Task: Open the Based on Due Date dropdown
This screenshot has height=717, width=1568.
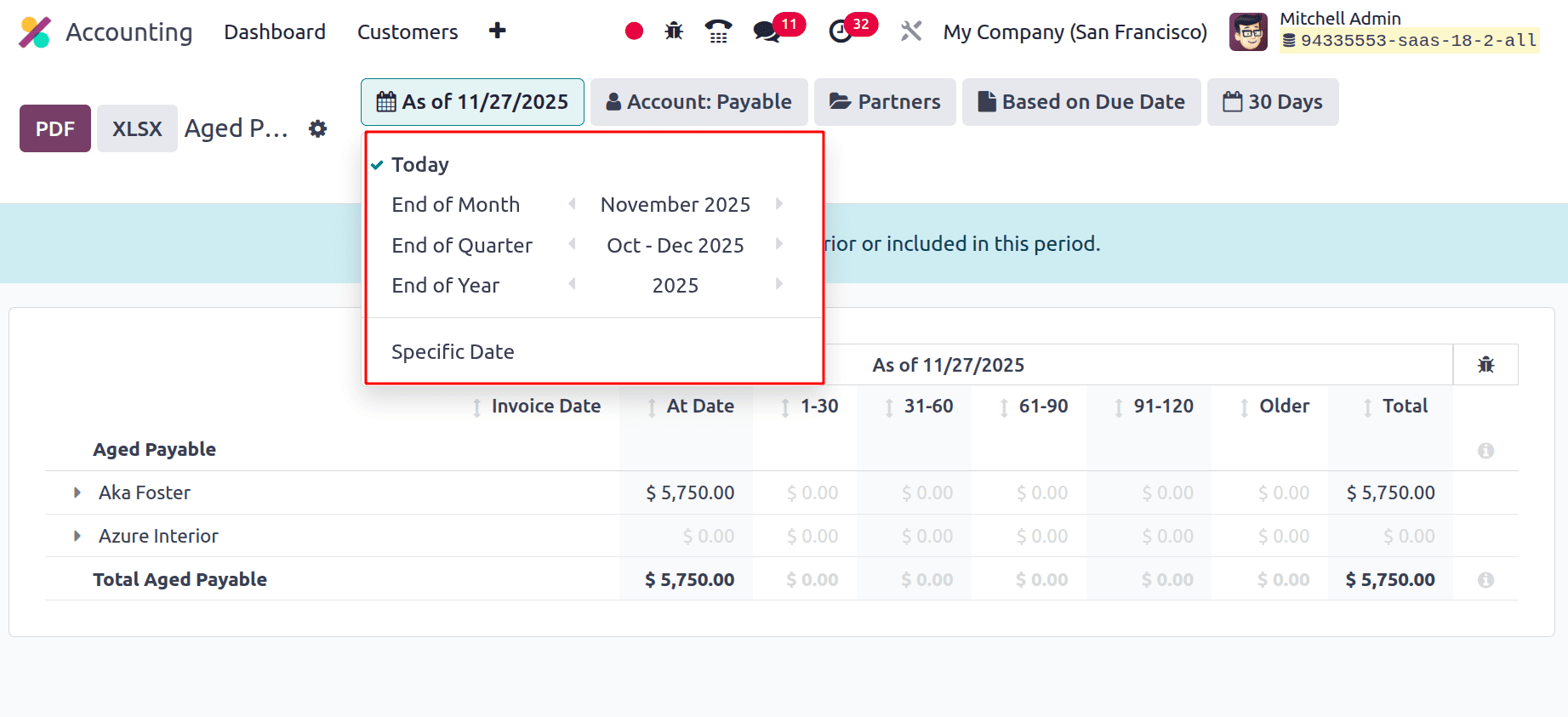Action: [x=1081, y=102]
